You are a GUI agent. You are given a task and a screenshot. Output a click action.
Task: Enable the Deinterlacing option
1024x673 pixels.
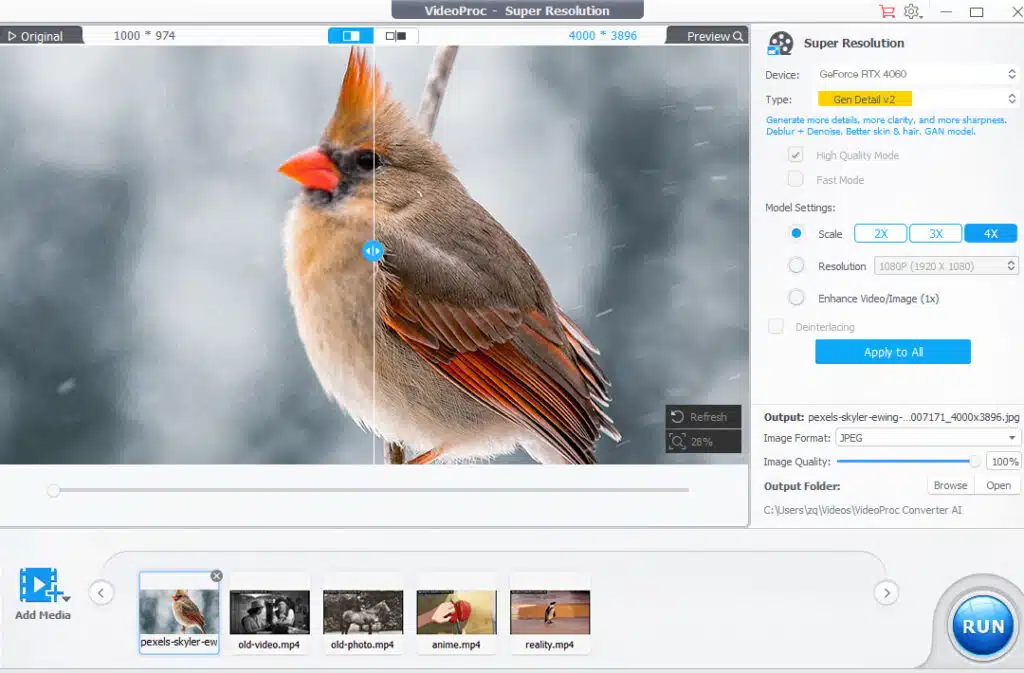(x=775, y=326)
